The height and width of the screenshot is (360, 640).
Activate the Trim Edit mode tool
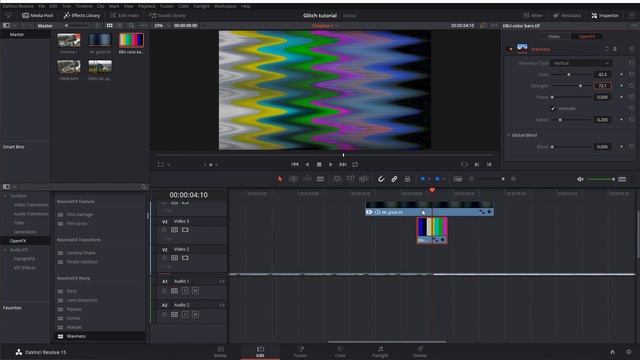pyautogui.click(x=293, y=179)
